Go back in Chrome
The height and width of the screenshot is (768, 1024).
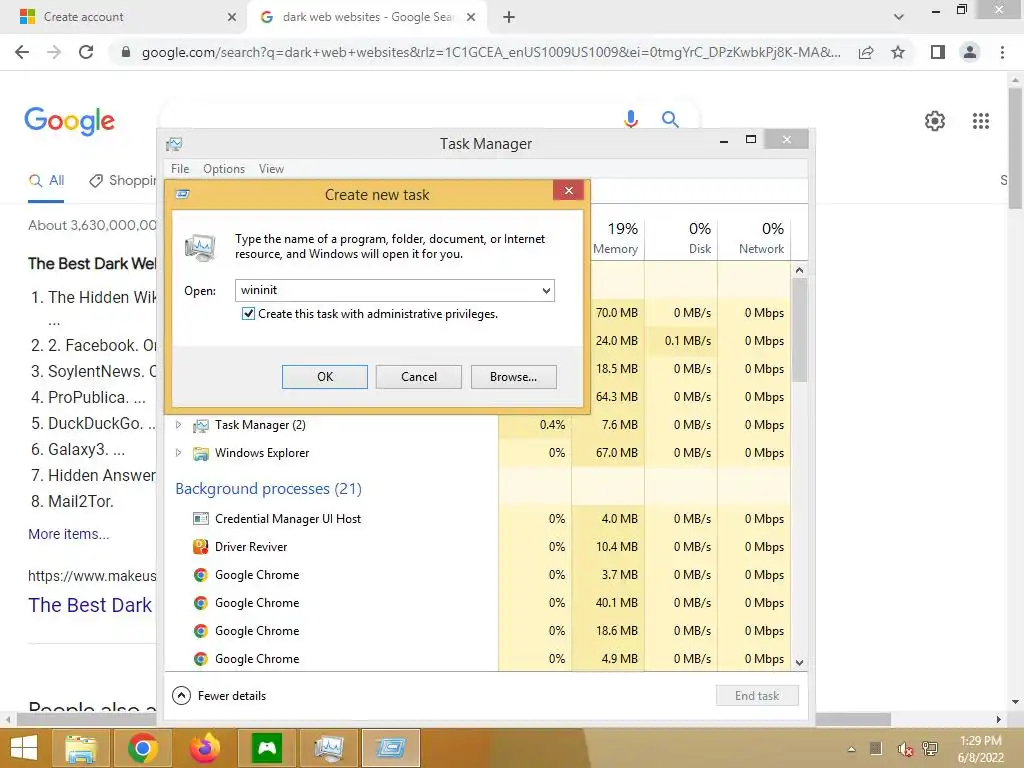click(x=22, y=52)
